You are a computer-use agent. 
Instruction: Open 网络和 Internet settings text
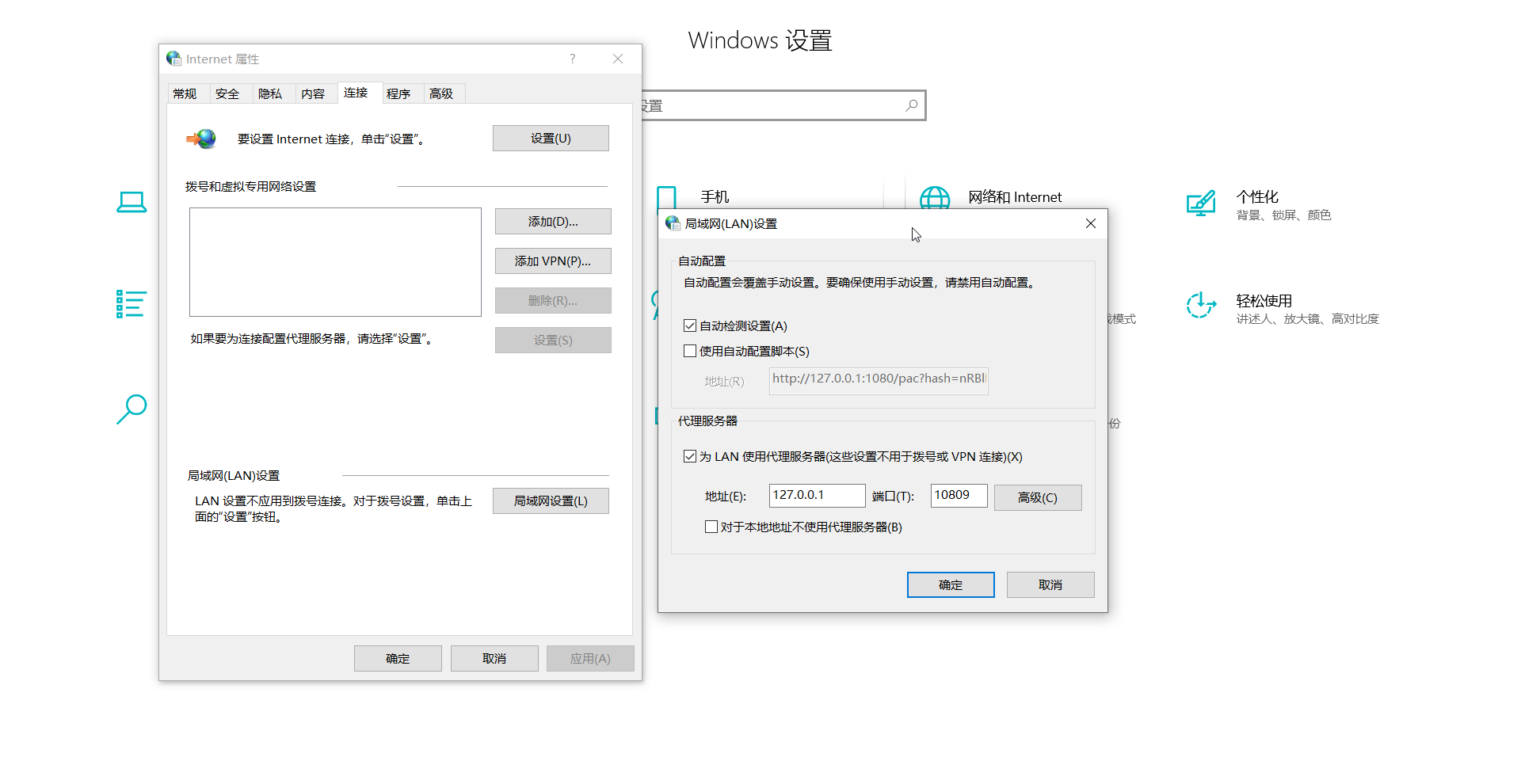pos(1015,197)
